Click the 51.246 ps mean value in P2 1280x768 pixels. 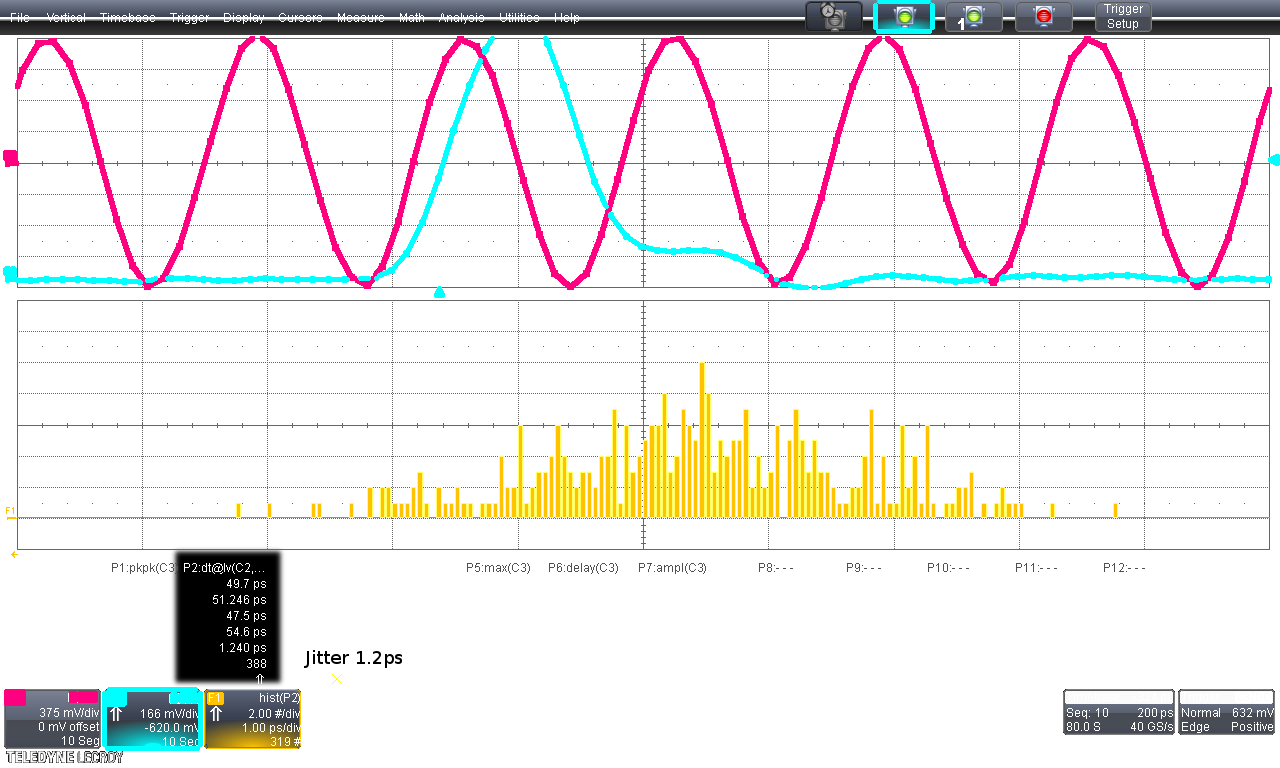click(x=239, y=600)
